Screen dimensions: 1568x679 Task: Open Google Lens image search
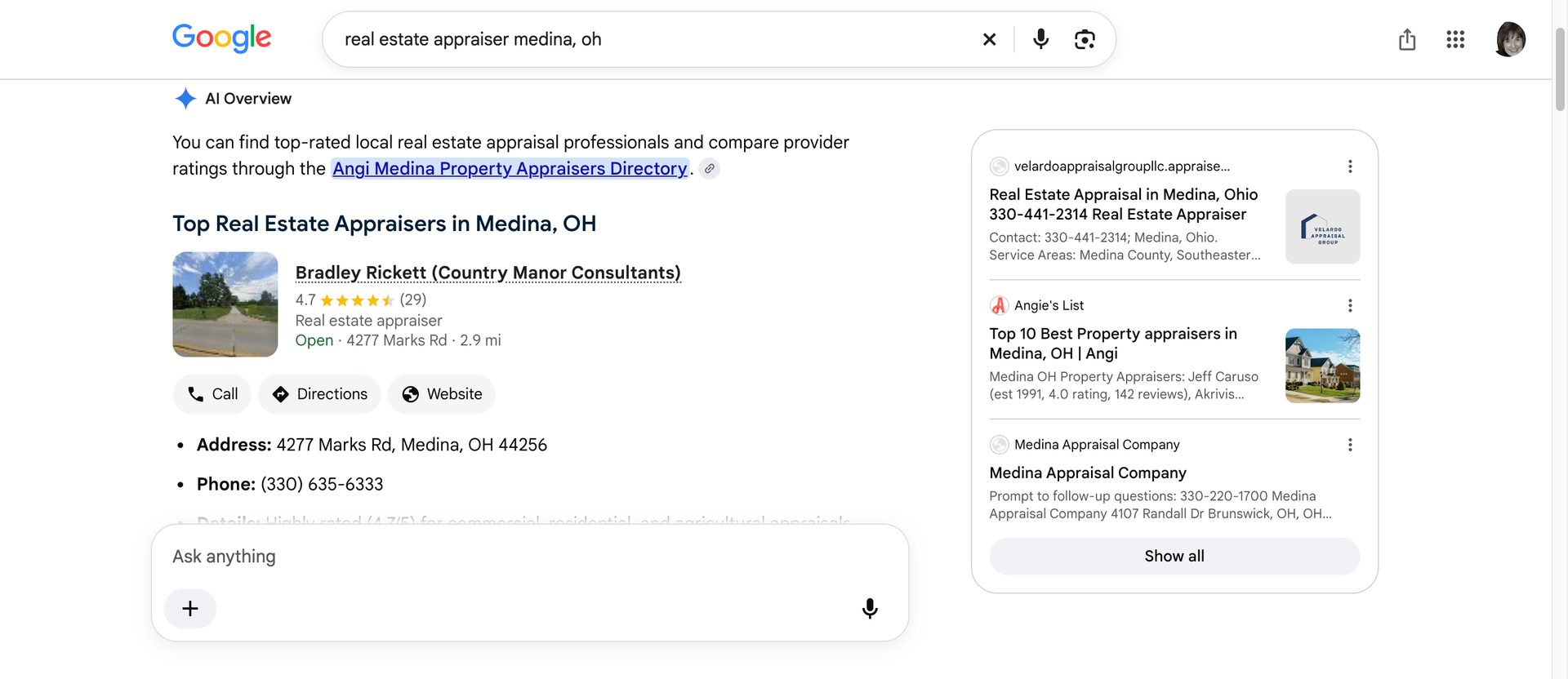pyautogui.click(x=1085, y=39)
